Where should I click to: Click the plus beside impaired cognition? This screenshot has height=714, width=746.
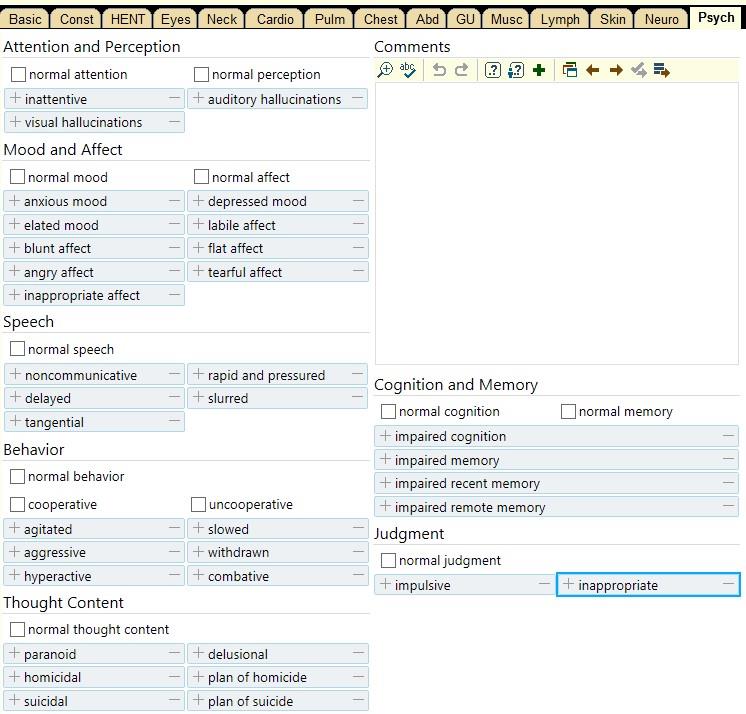tap(385, 437)
